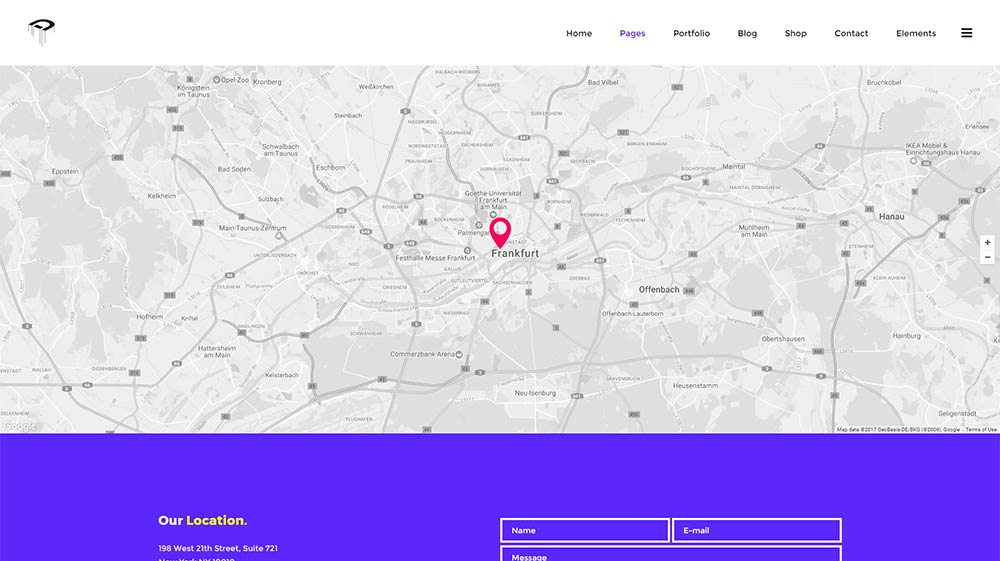Open the Home navigation menu
Viewport: 1000px width, 561px height.
click(x=579, y=33)
